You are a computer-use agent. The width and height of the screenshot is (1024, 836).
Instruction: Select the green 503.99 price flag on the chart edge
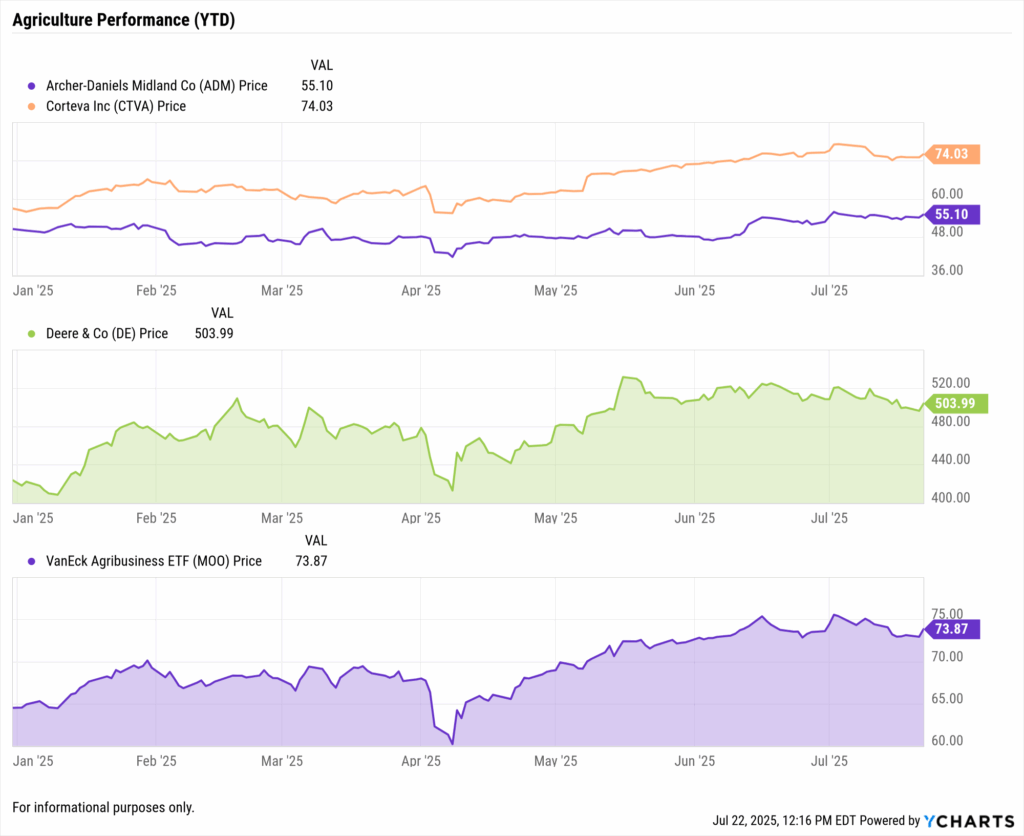[x=955, y=404]
